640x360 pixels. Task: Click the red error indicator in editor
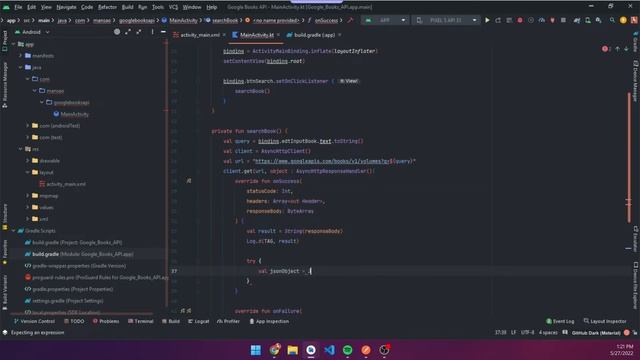(x=606, y=49)
